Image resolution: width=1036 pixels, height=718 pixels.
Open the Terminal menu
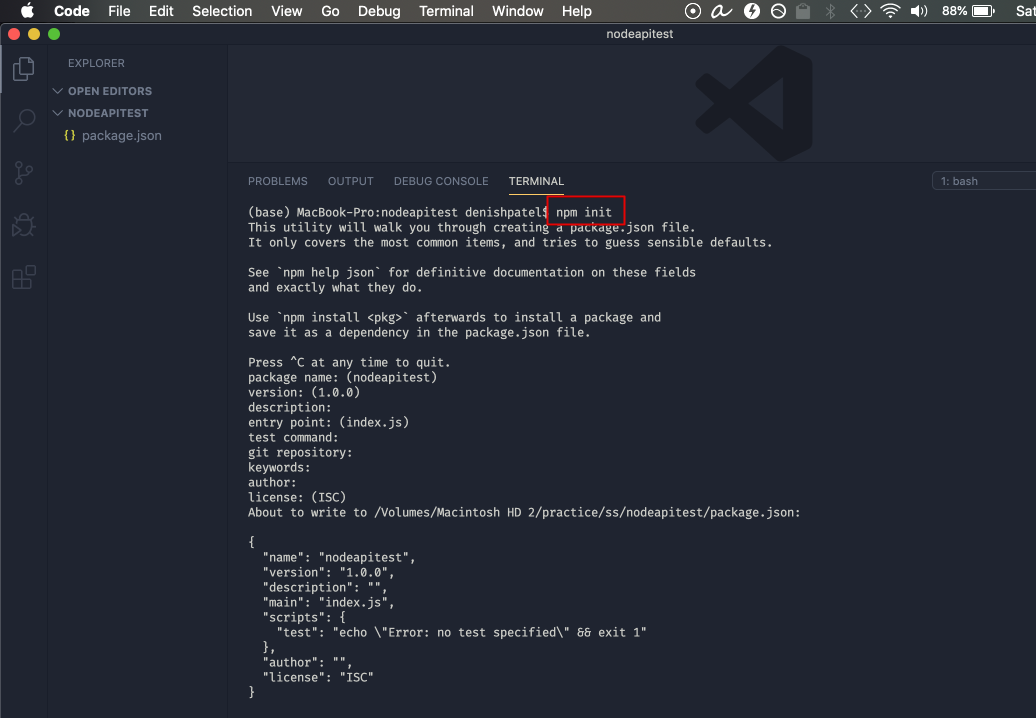[446, 11]
